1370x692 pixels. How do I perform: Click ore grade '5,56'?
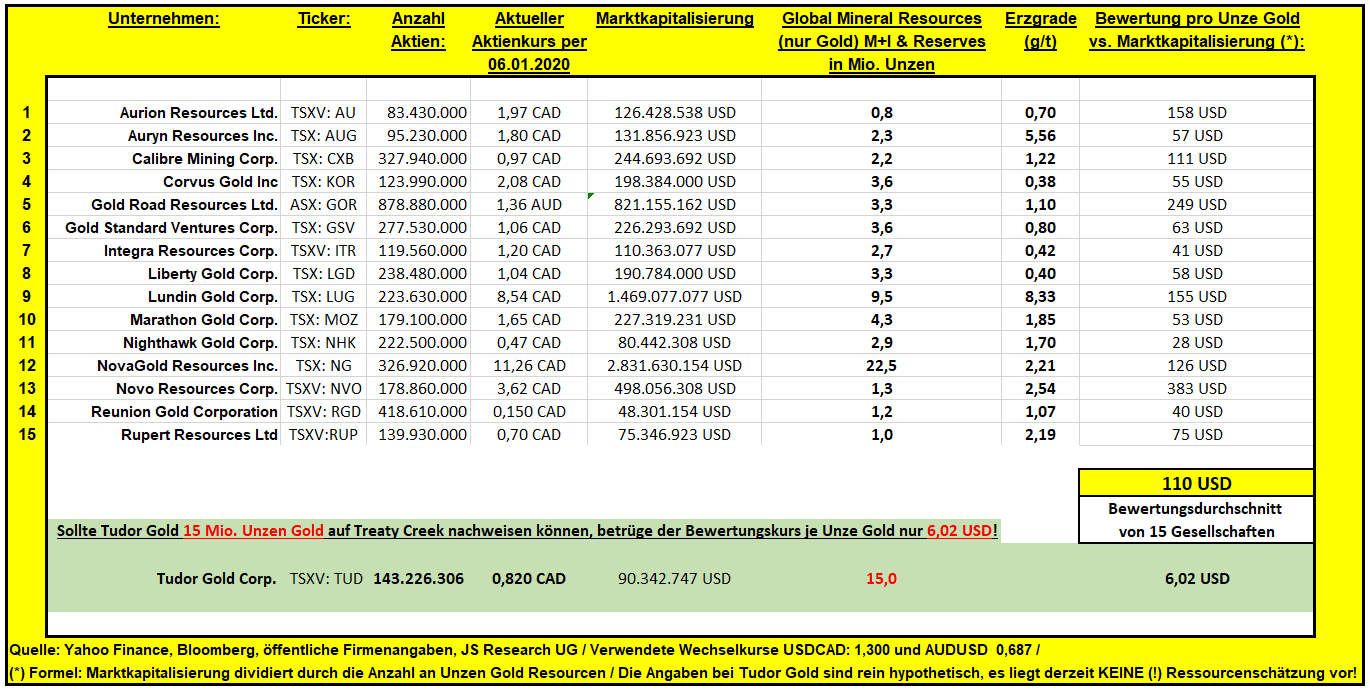pyautogui.click(x=1040, y=136)
